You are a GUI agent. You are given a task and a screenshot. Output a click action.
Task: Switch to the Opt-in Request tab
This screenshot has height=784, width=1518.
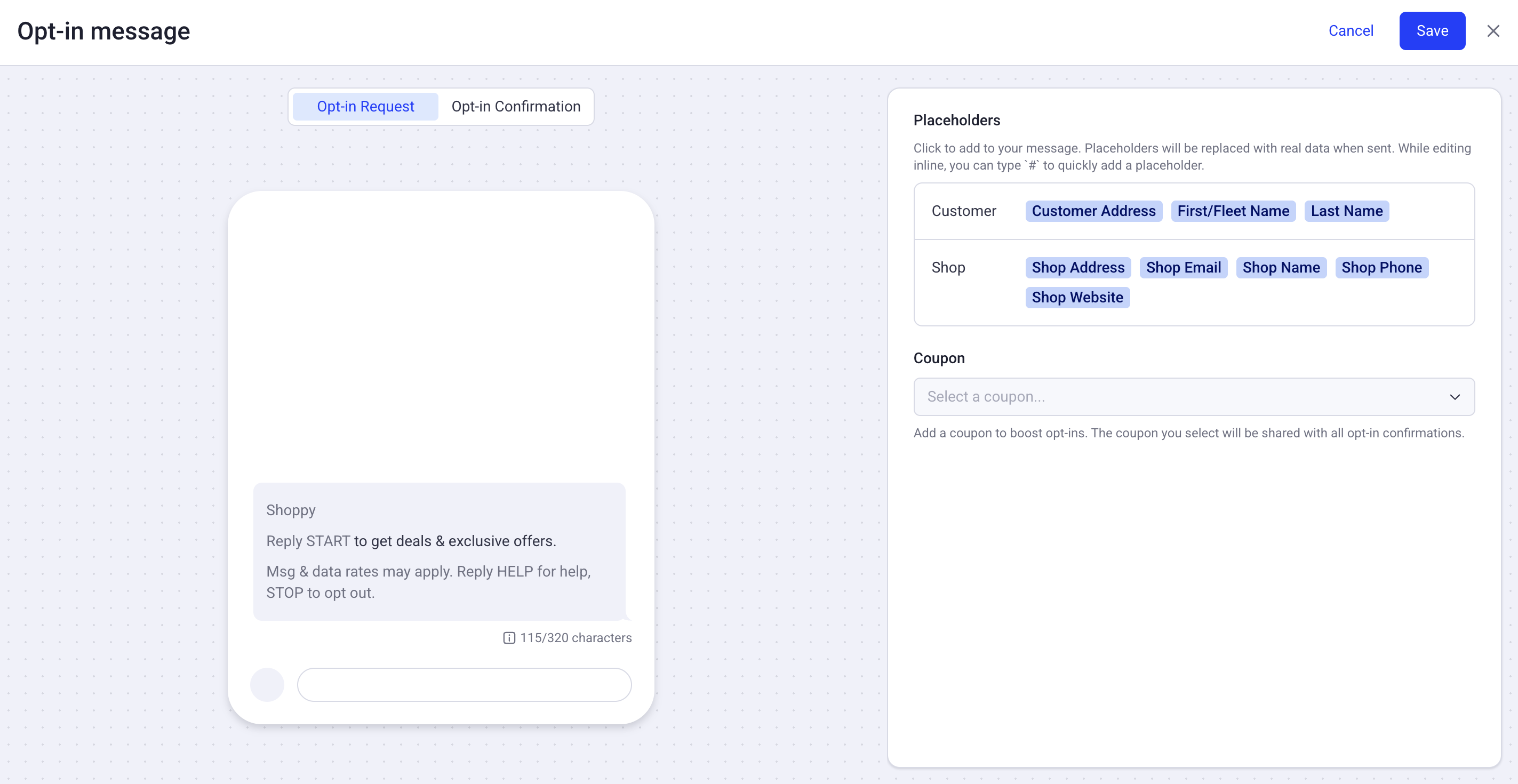pos(365,107)
